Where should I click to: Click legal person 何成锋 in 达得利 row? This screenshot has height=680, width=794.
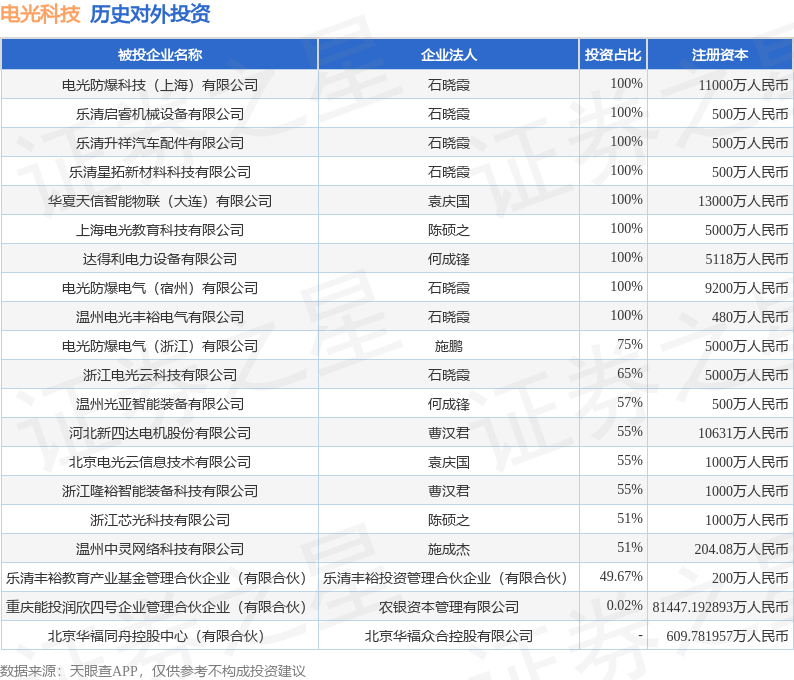click(449, 259)
